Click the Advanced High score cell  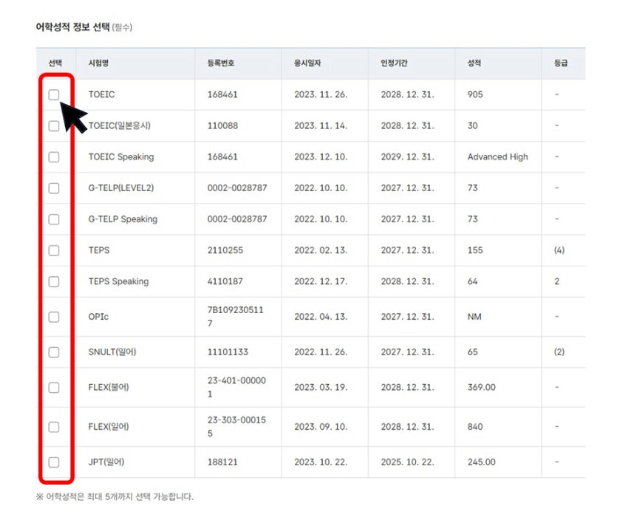pos(498,157)
